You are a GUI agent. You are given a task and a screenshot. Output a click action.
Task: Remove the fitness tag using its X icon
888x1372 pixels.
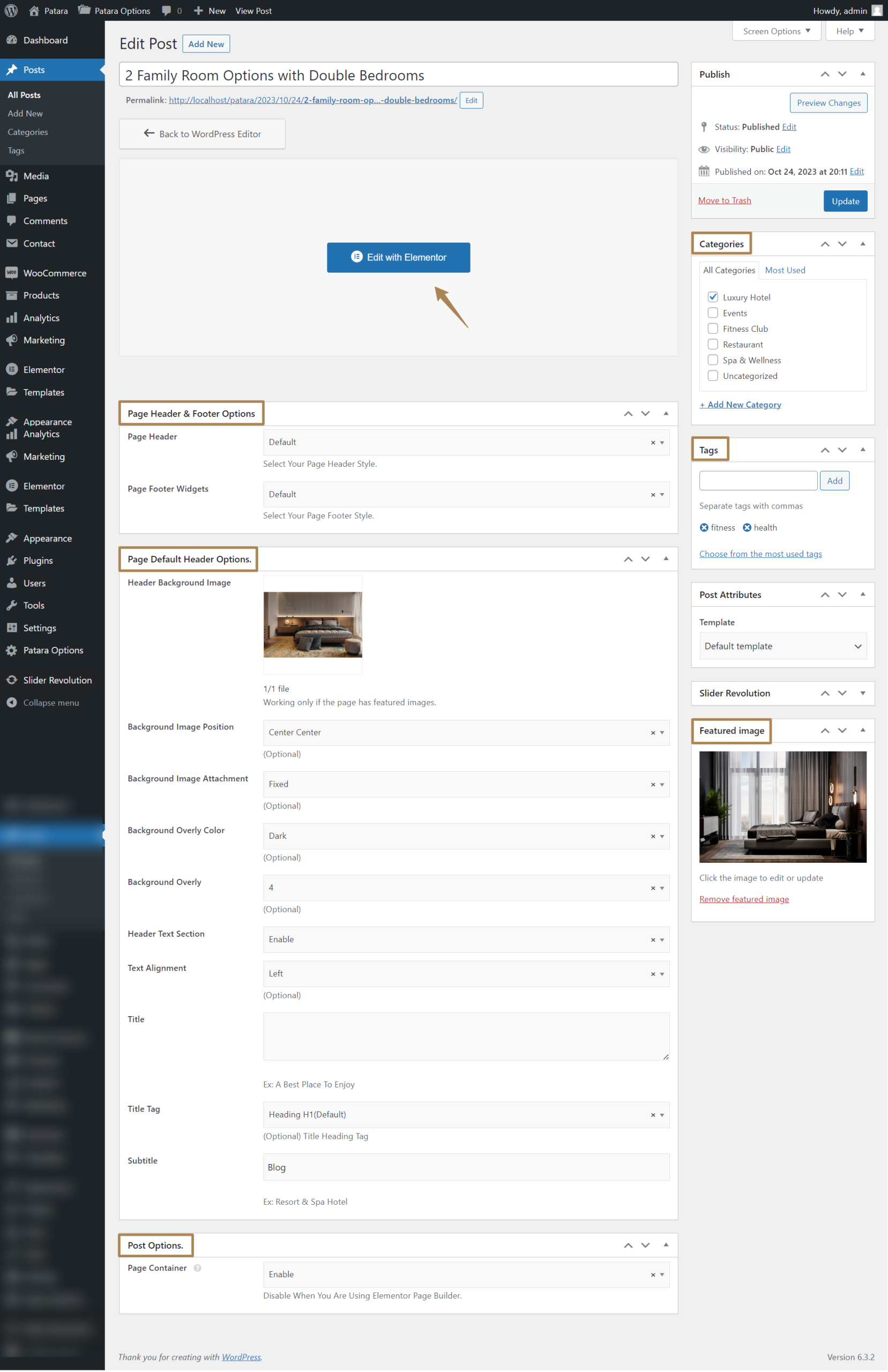point(704,527)
